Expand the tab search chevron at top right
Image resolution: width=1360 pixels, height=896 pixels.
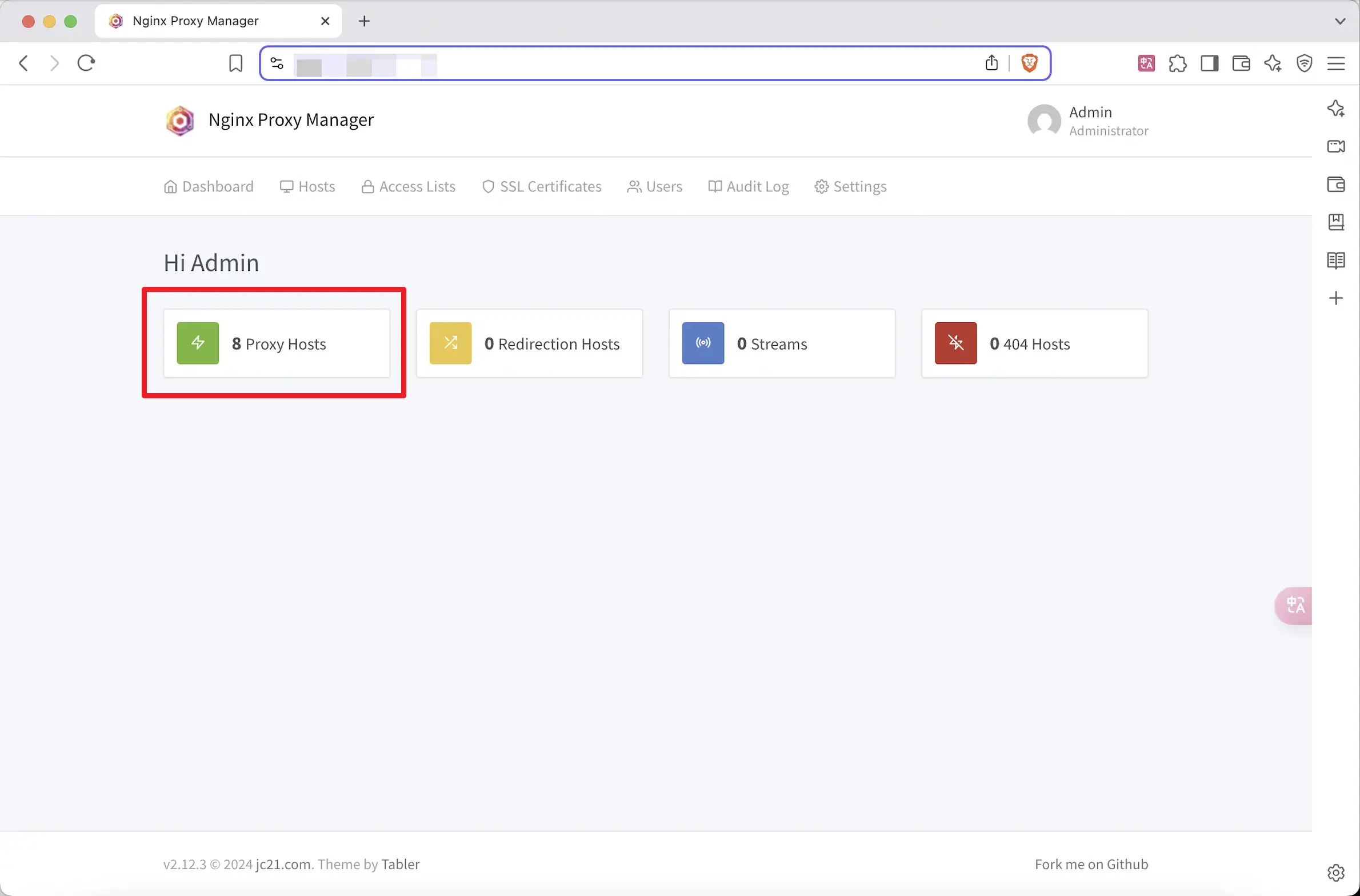1340,21
